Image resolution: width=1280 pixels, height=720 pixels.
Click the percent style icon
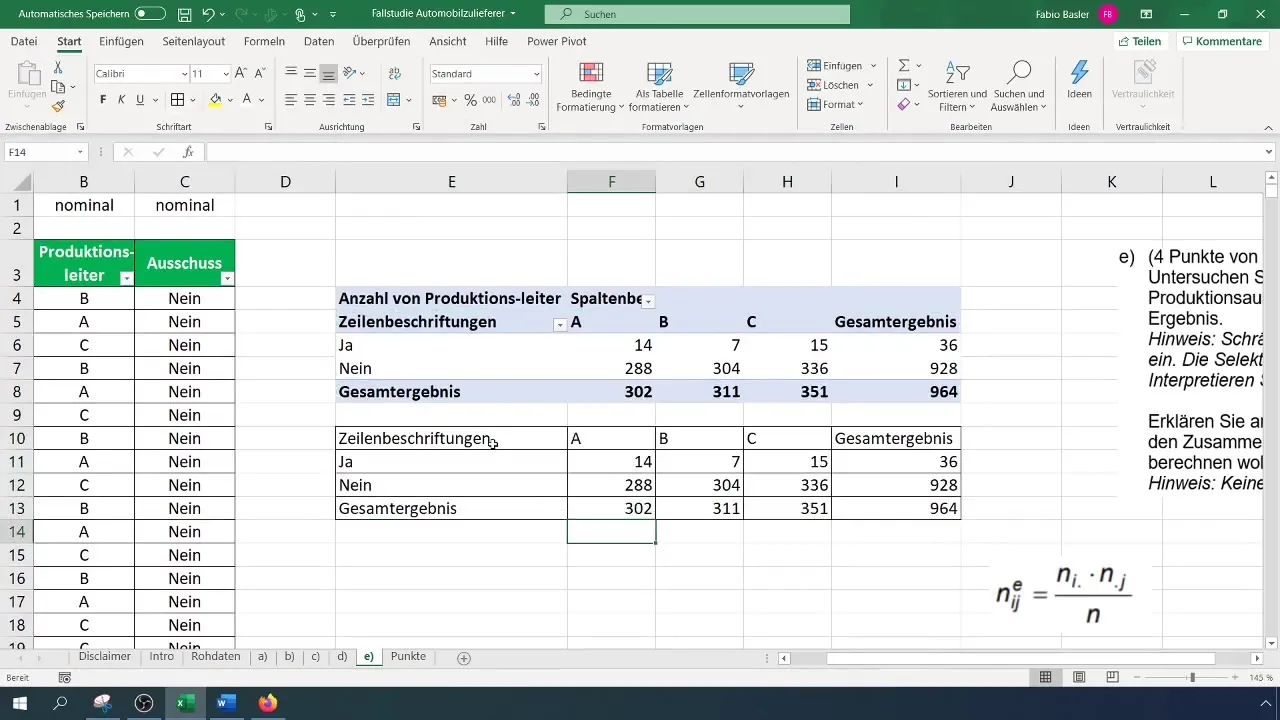pyautogui.click(x=470, y=100)
